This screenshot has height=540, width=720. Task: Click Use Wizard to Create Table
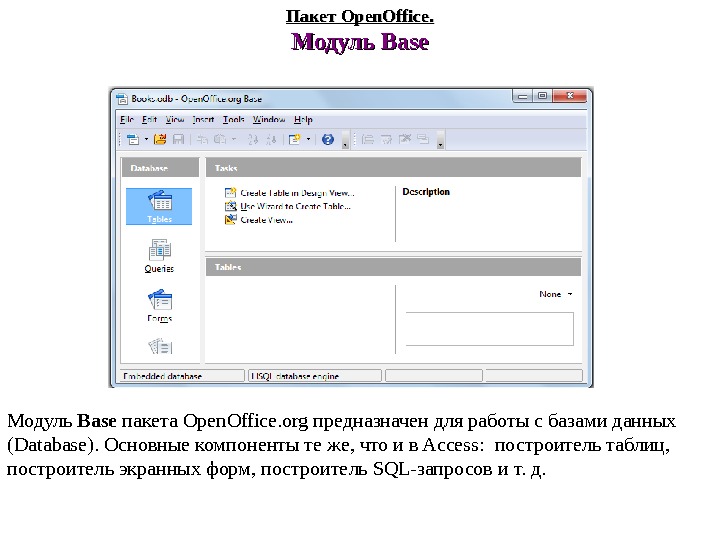click(295, 207)
